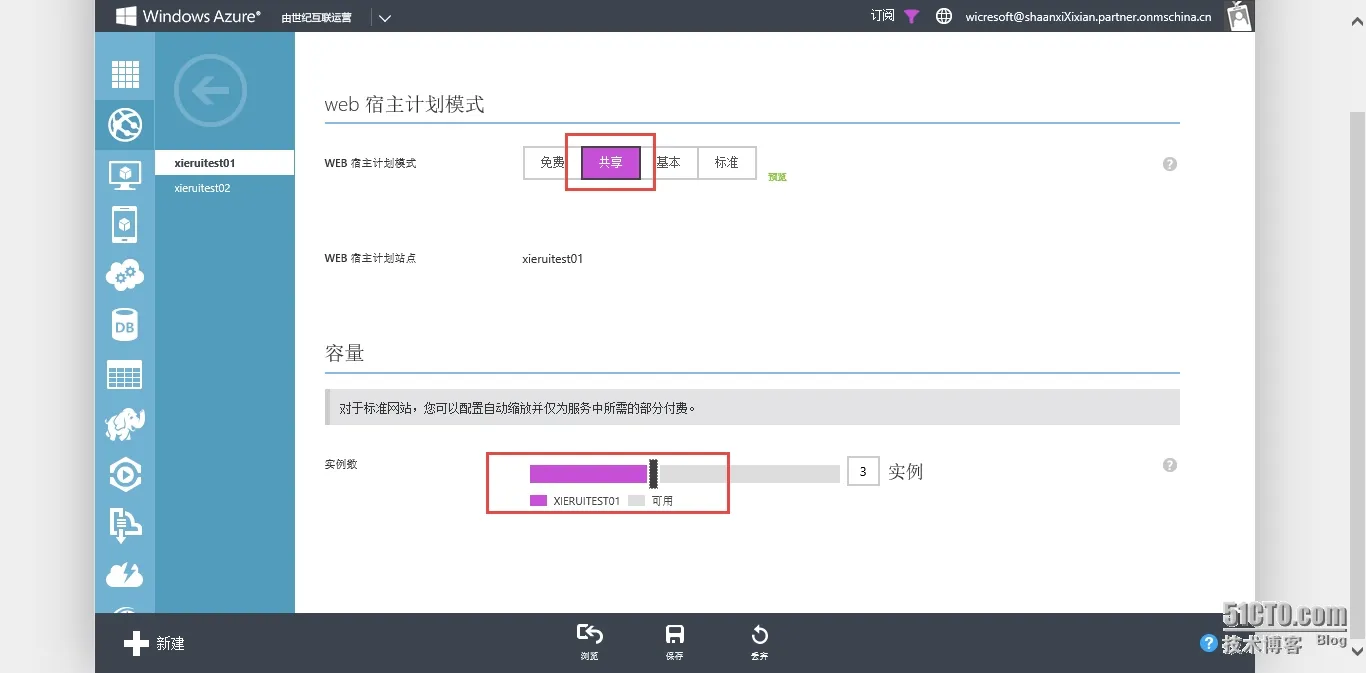Click help icon beside instance count
The width and height of the screenshot is (1366, 673).
1170,465
